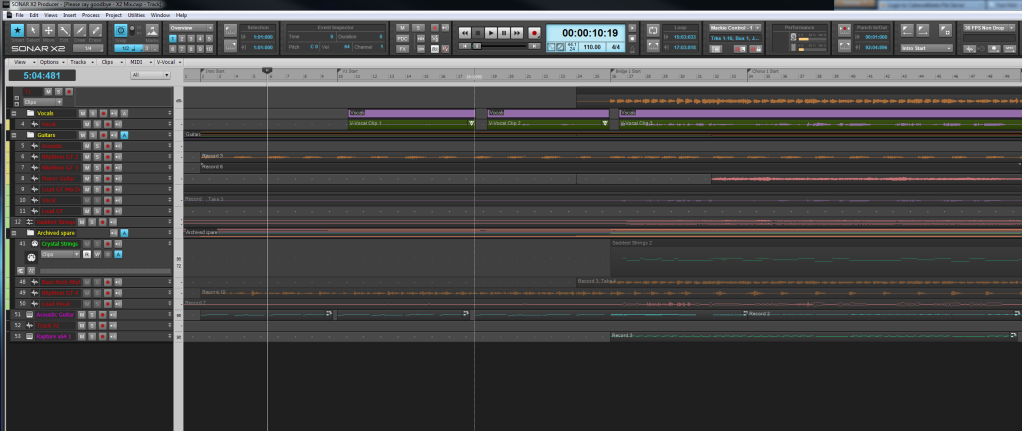Viewport: 1022px width, 431px height.
Task: Open the Utilities menu
Action: (x=138, y=16)
